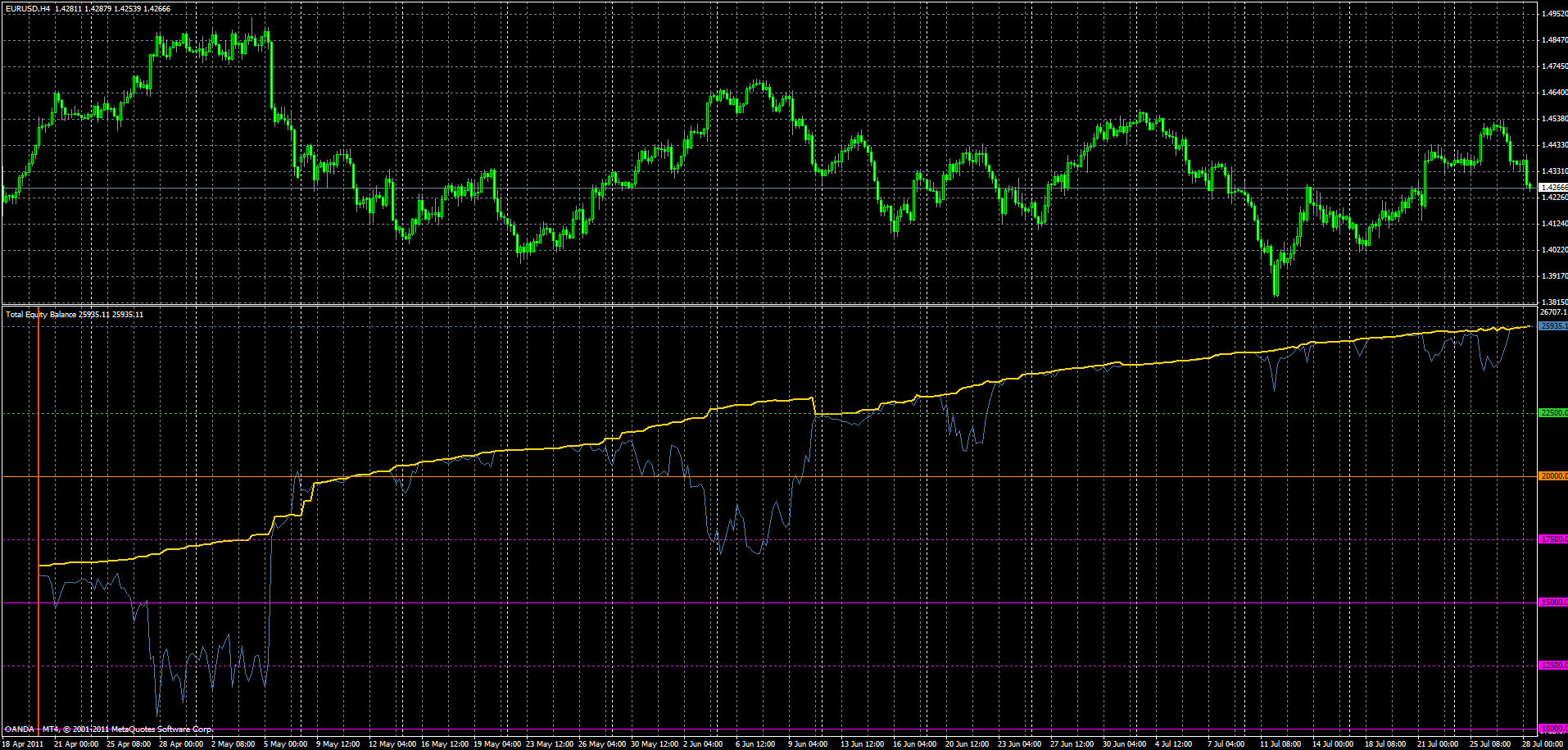The width and height of the screenshot is (1568, 750).
Task: Select the orange 20000 level label
Action: (x=1553, y=476)
